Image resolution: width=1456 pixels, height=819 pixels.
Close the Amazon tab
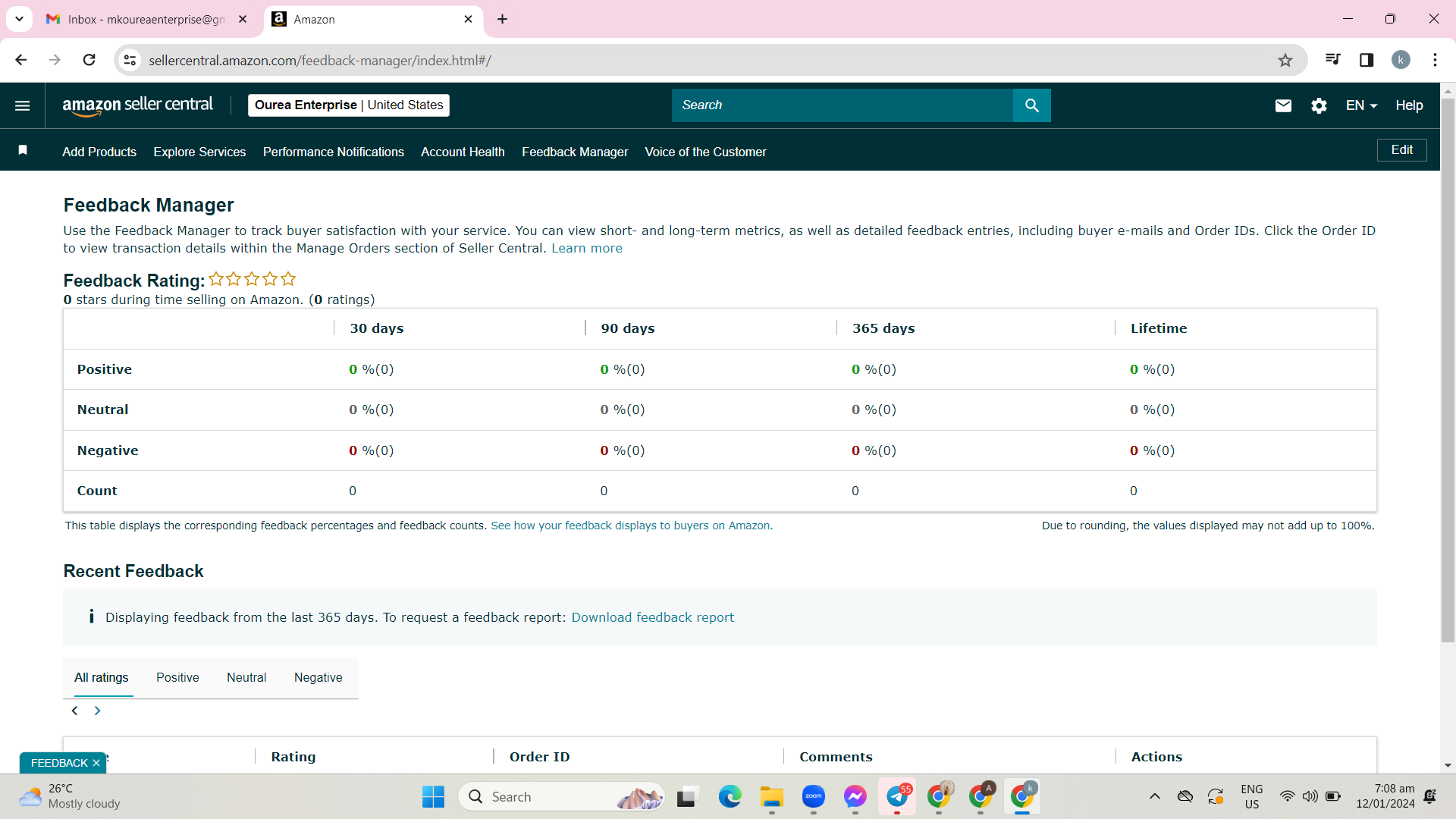tap(468, 19)
